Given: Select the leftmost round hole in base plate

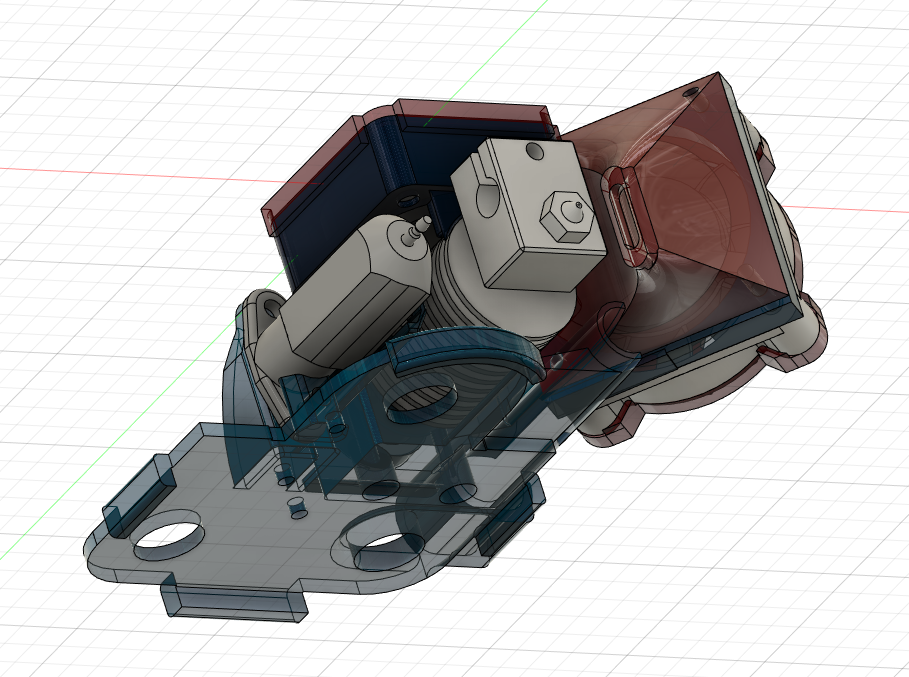Looking at the screenshot, I should click(167, 541).
